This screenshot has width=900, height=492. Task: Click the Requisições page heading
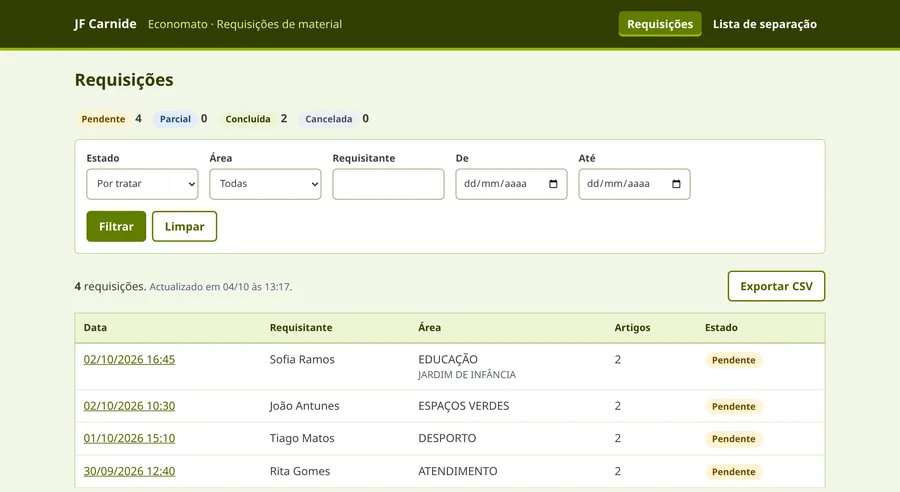tap(124, 80)
